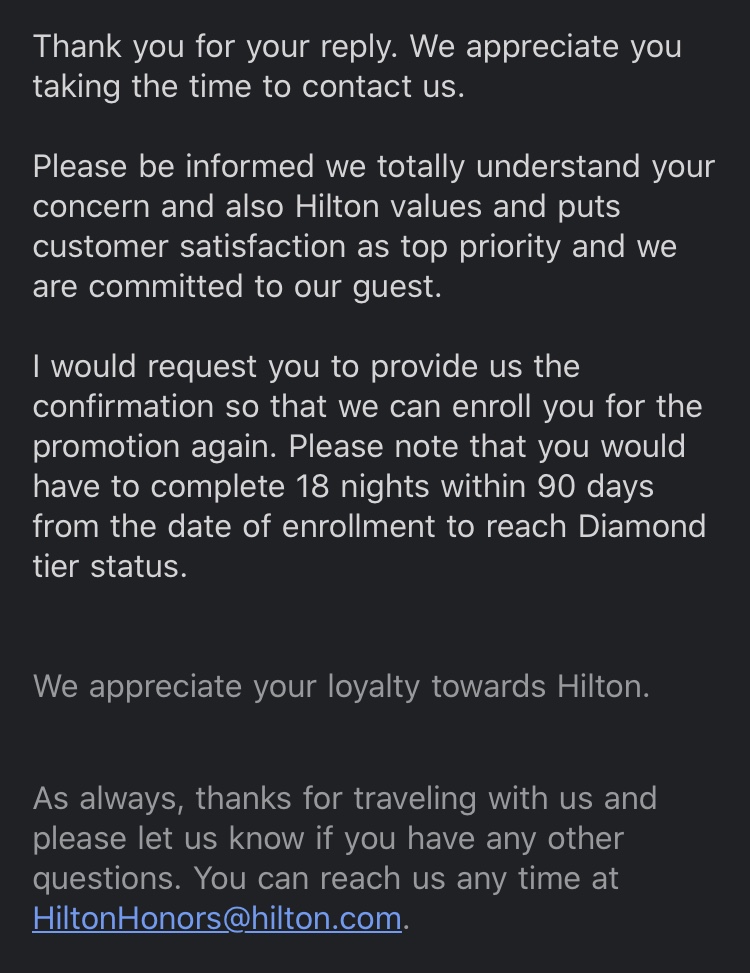Tap "We appreciate your loyalty towards Hilton" line
Image resolution: width=750 pixels, height=973 pixels.
click(x=341, y=686)
